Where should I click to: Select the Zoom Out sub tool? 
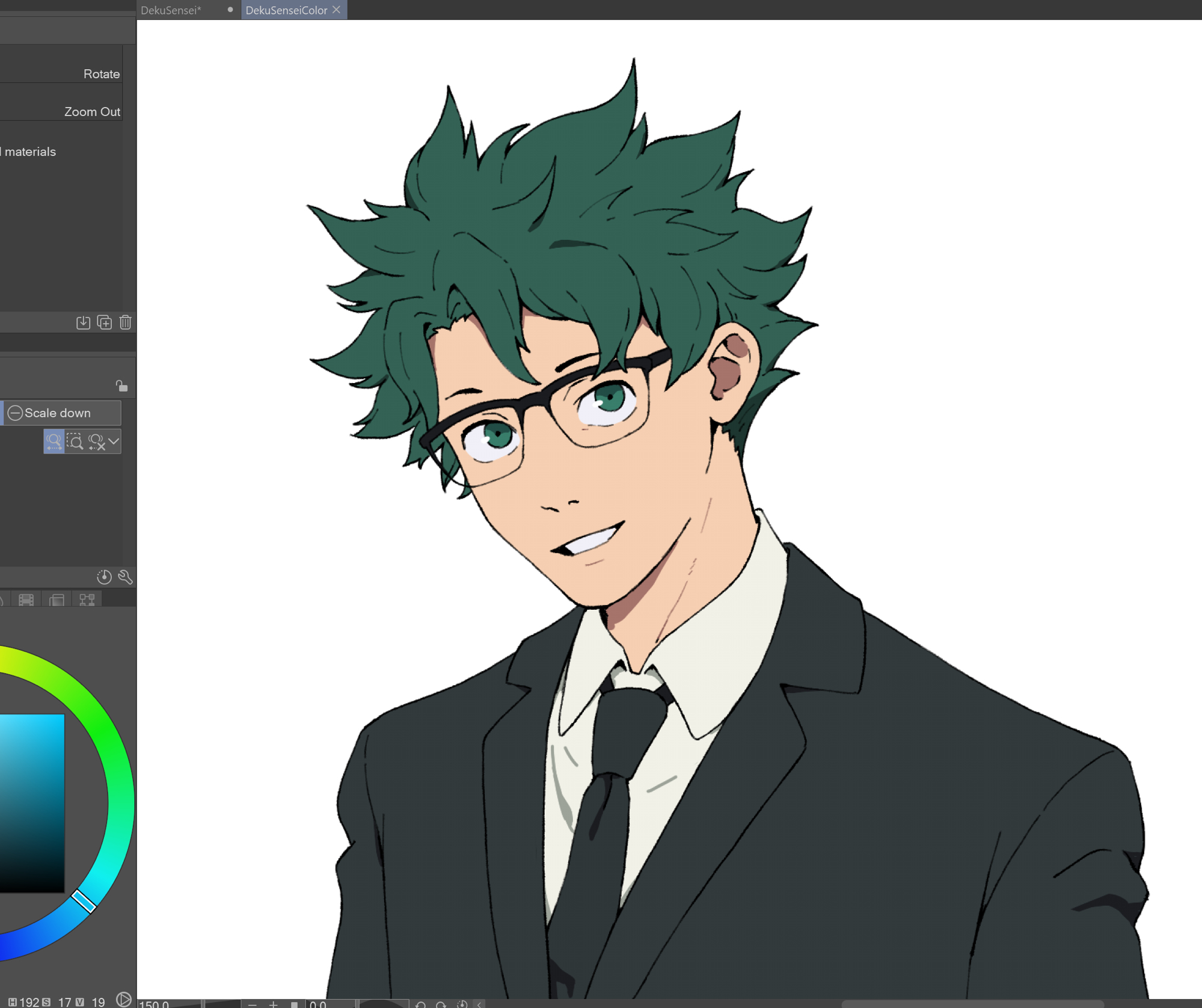click(92, 112)
